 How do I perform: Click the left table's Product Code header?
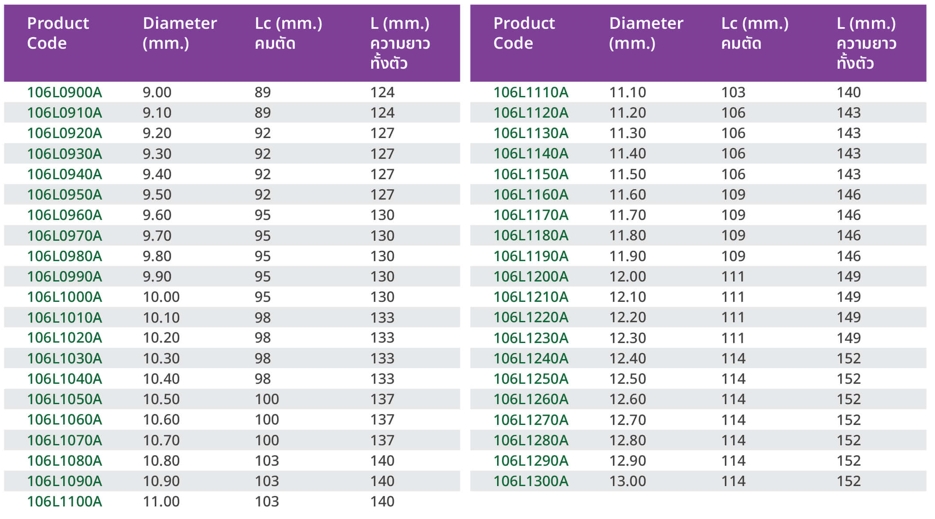tap(58, 33)
